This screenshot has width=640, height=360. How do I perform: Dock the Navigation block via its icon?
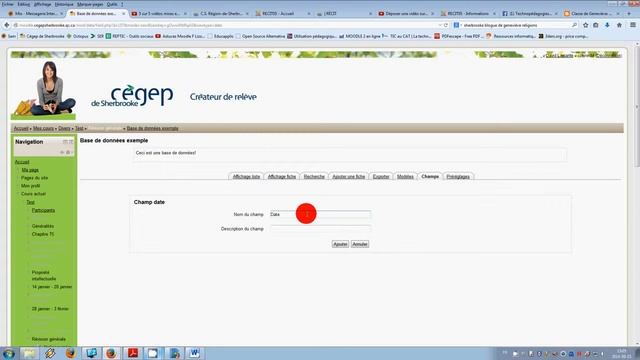tap(71, 142)
